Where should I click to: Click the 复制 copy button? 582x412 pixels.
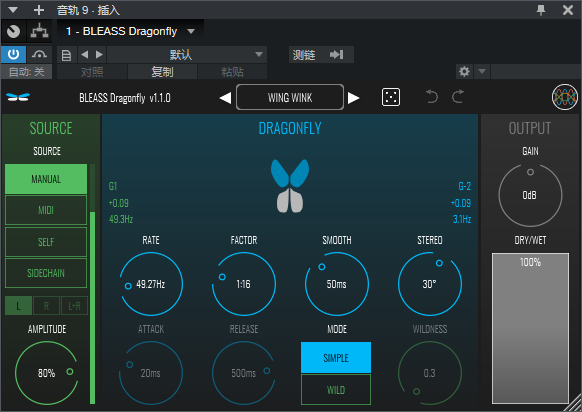click(162, 72)
